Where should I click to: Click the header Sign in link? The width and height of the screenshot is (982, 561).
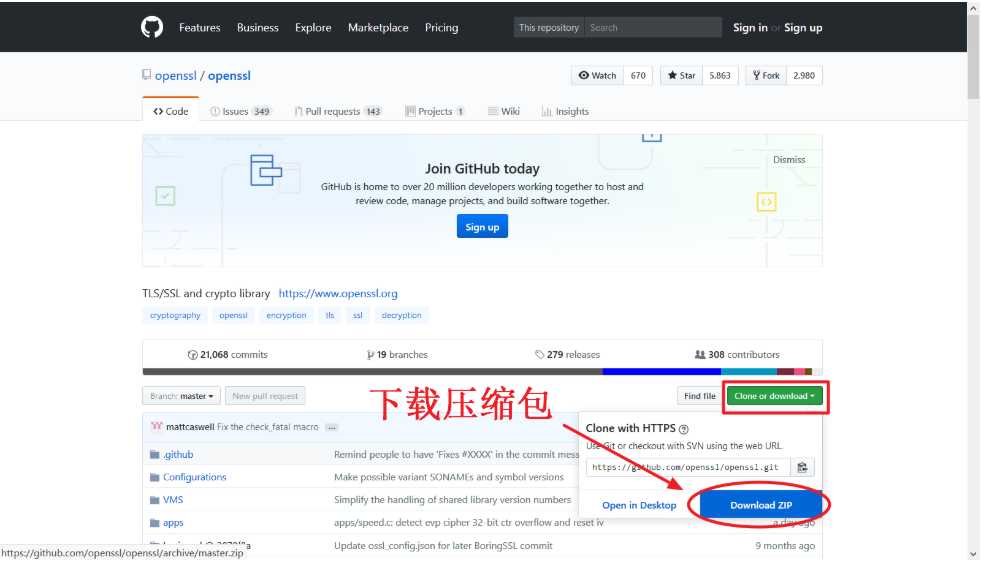tap(750, 28)
